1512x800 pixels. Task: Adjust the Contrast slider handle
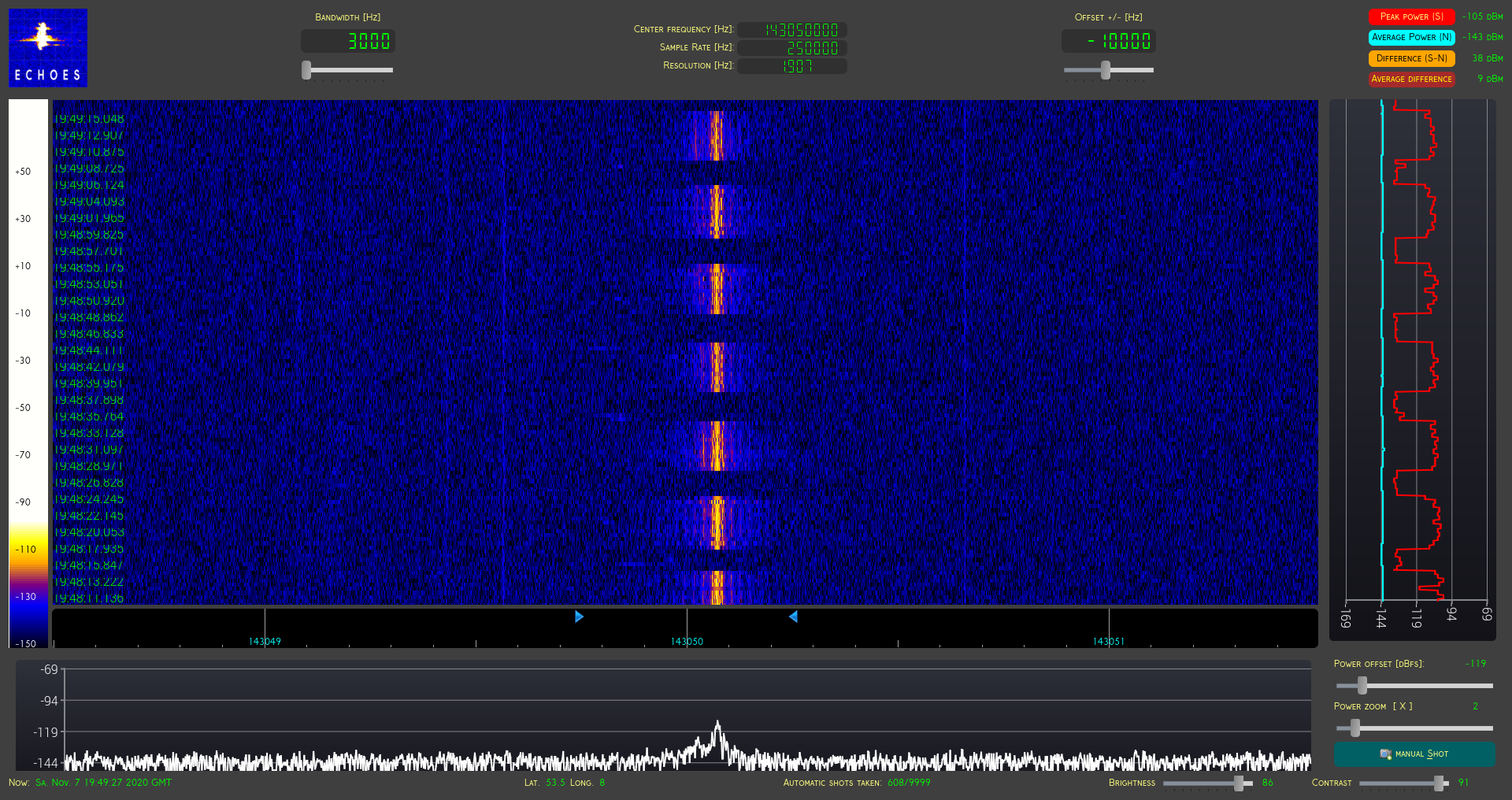point(1440,783)
